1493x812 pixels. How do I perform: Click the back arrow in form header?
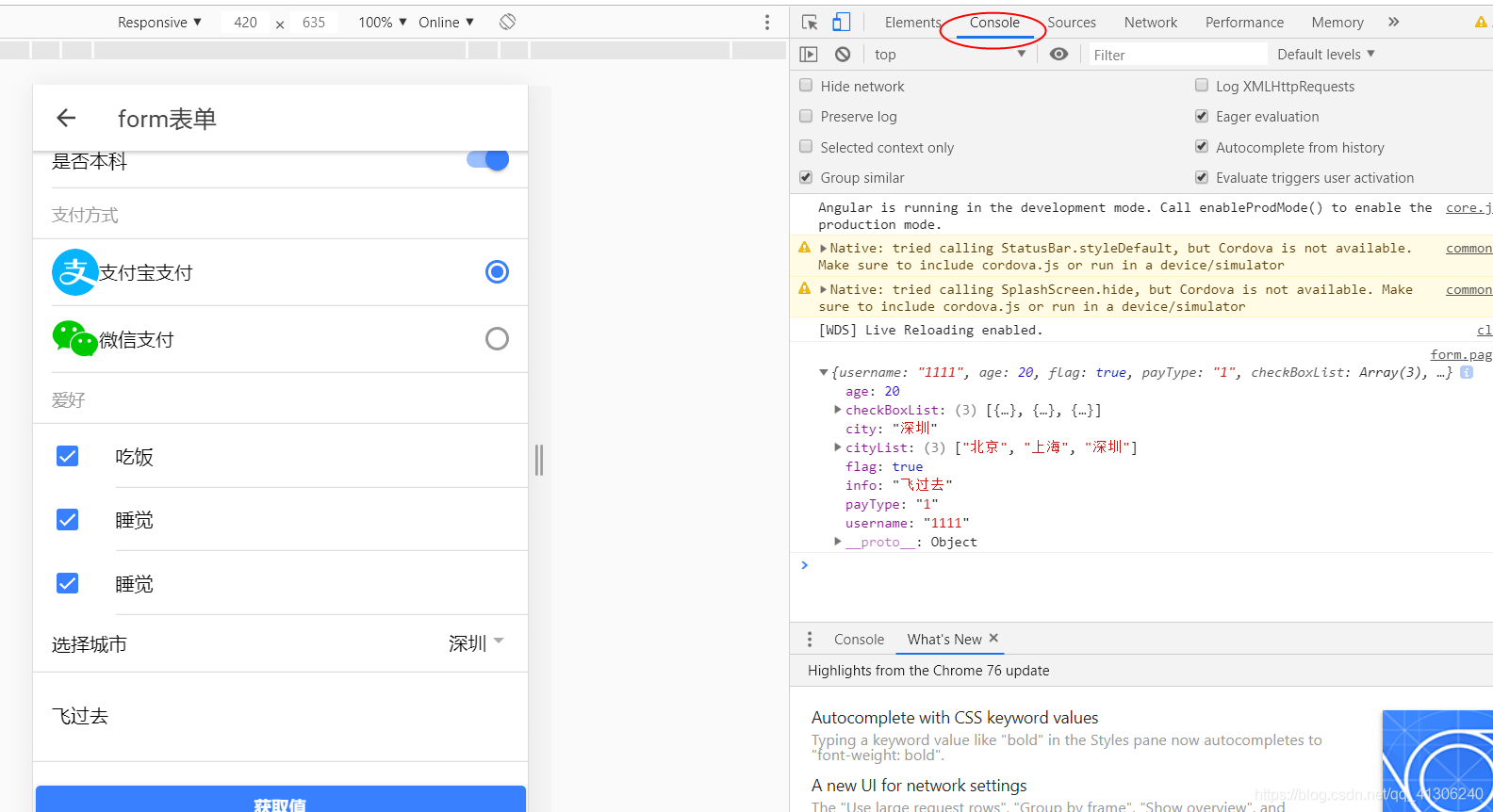tap(66, 118)
